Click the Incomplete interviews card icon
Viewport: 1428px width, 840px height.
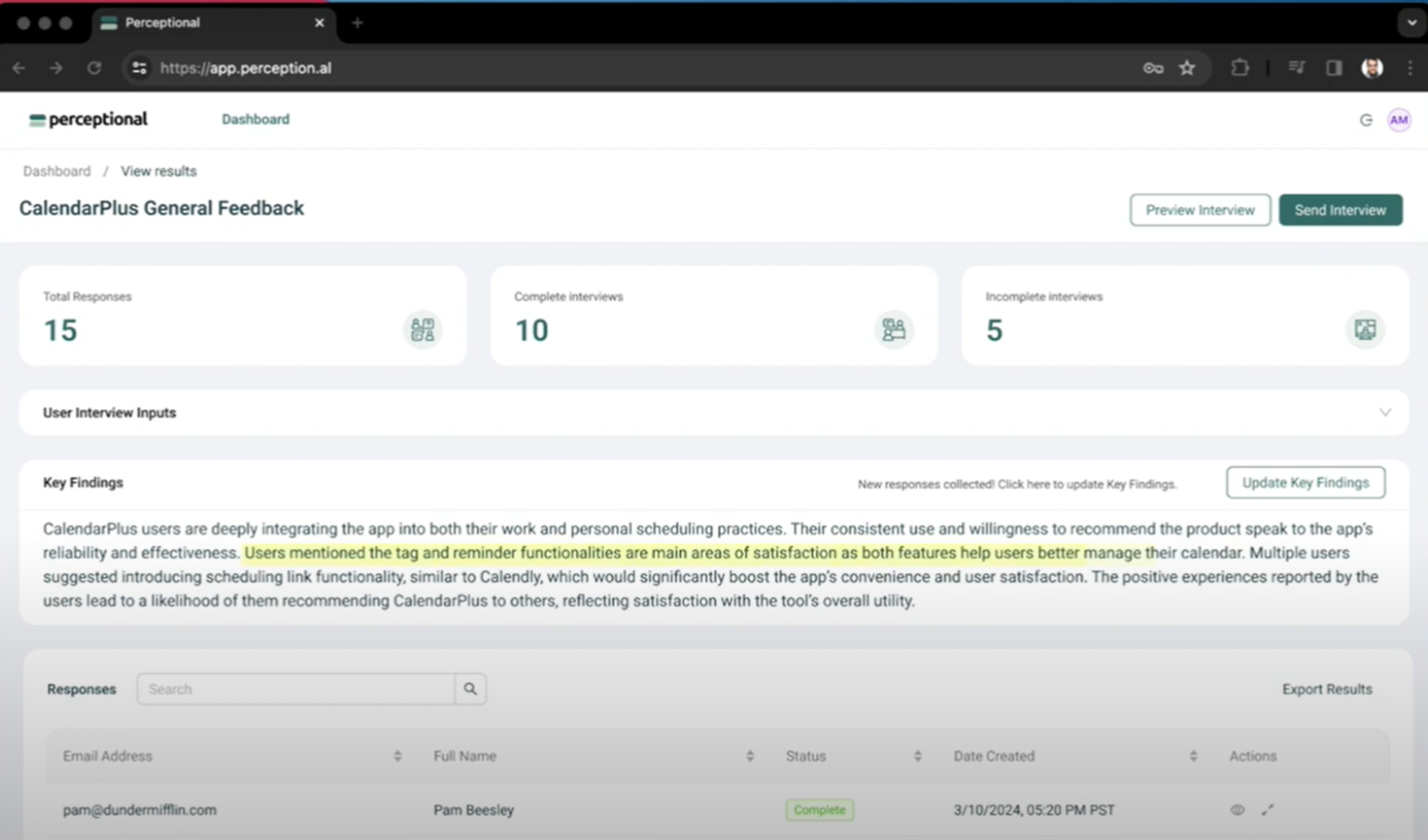[1364, 329]
